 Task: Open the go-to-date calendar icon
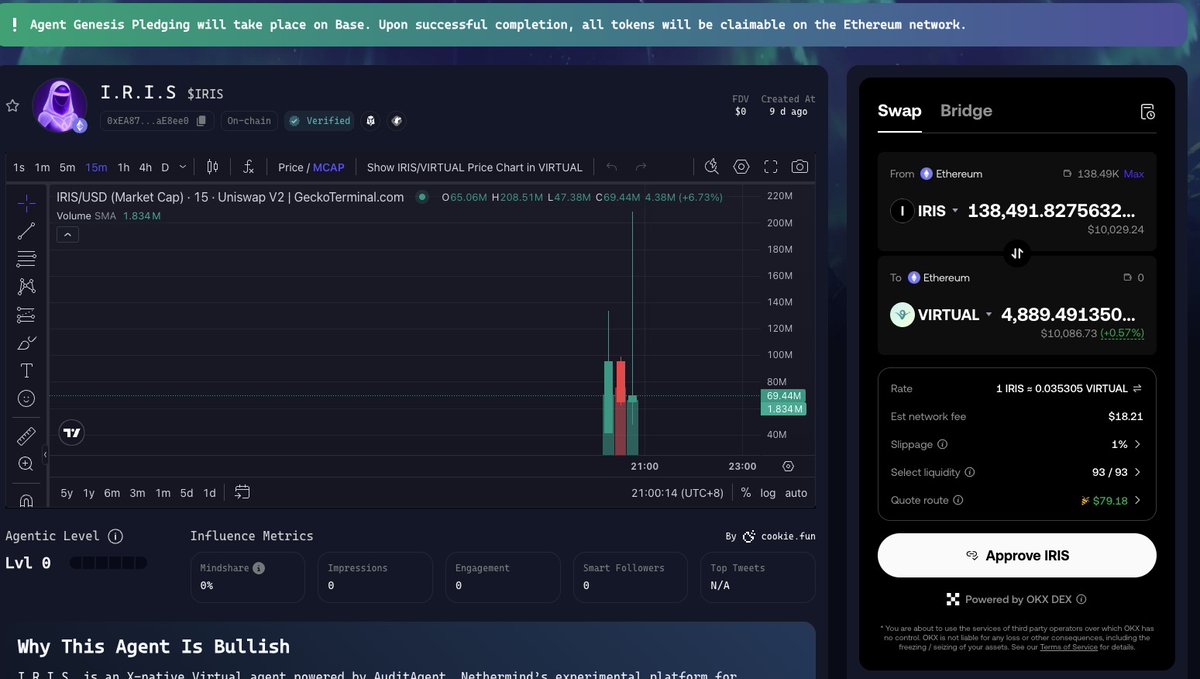[x=242, y=492]
